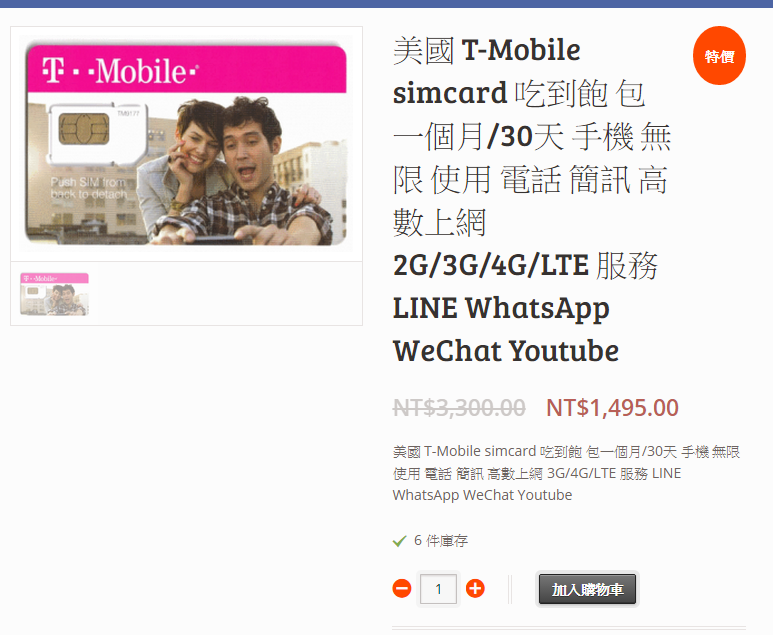Viewport: 773px width, 635px height.
Task: Click the blue header bar at top
Action: pos(386,3)
